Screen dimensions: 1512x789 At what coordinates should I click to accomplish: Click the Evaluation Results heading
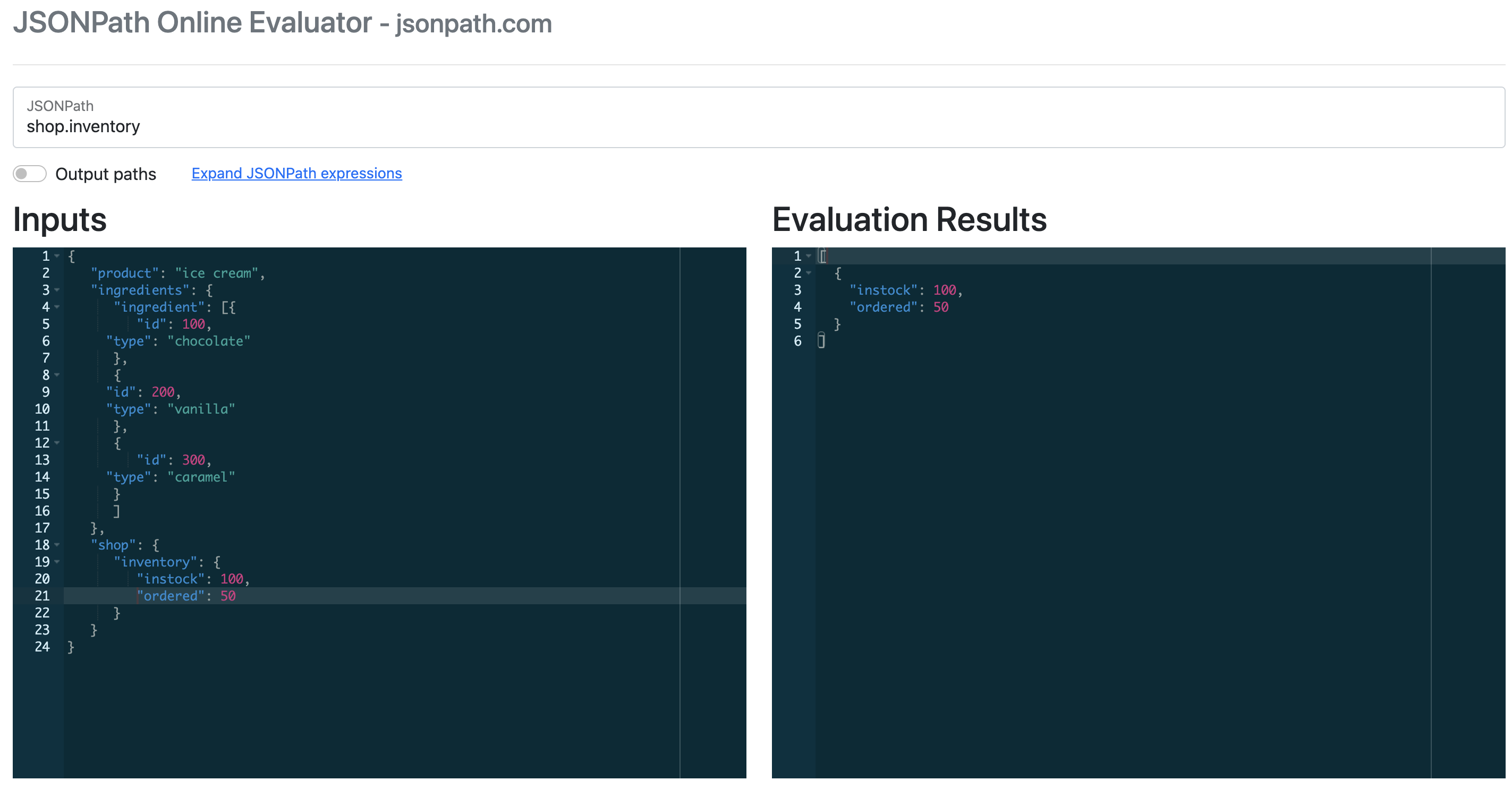tap(910, 220)
